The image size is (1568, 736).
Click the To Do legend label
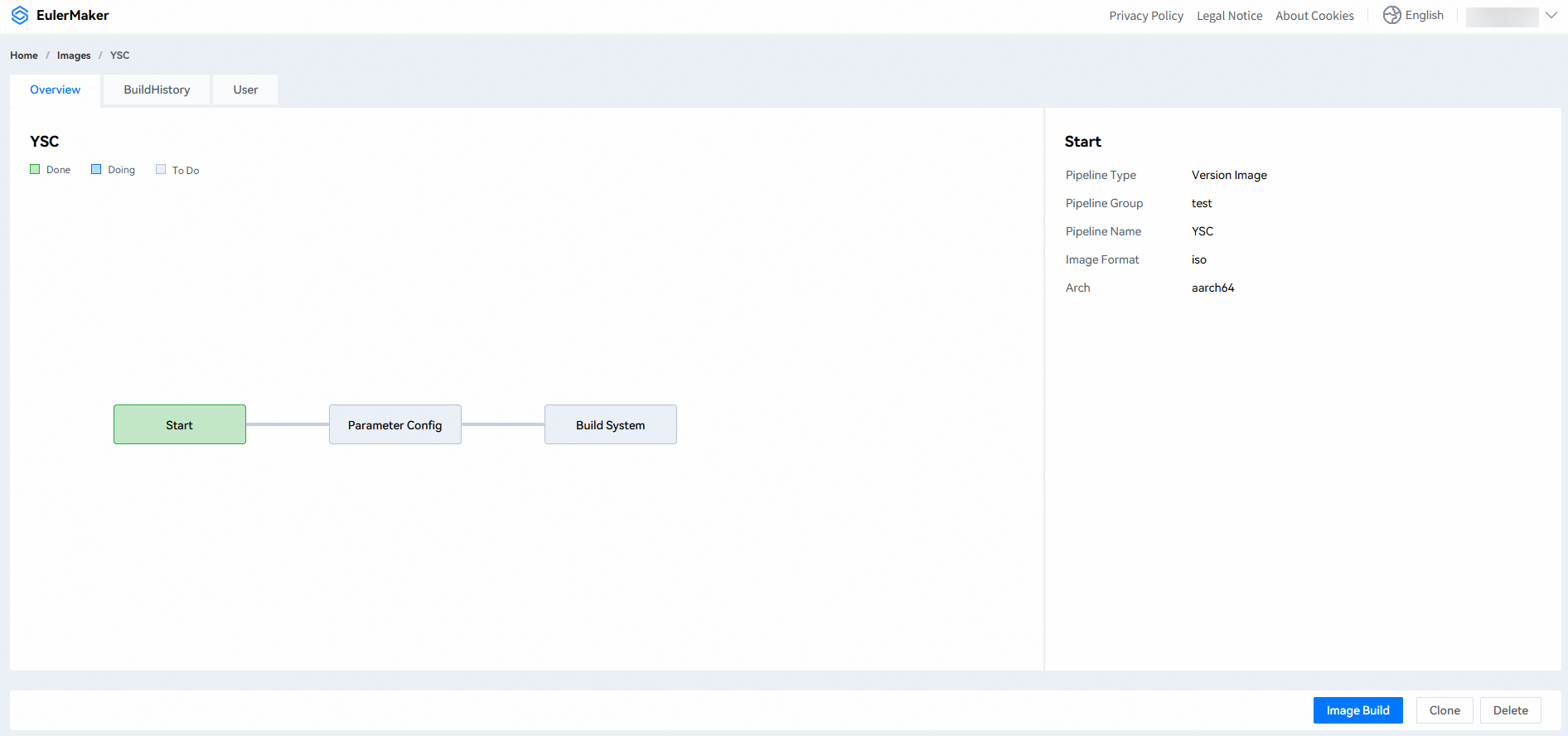point(186,170)
